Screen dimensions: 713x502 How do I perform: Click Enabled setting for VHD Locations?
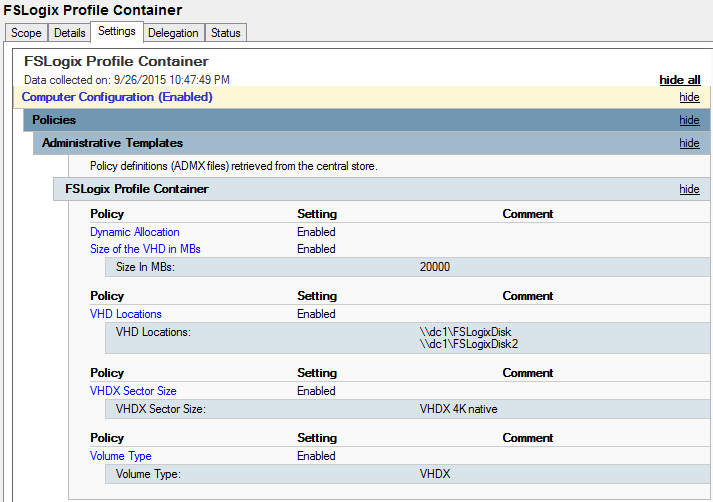coord(316,314)
